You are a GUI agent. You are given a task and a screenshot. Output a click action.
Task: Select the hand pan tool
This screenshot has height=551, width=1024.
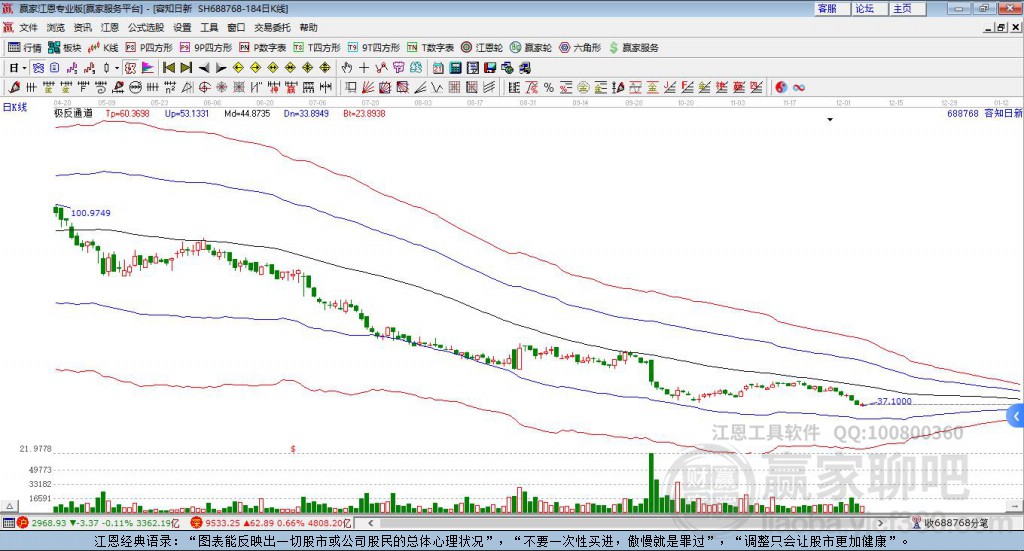tap(347, 68)
